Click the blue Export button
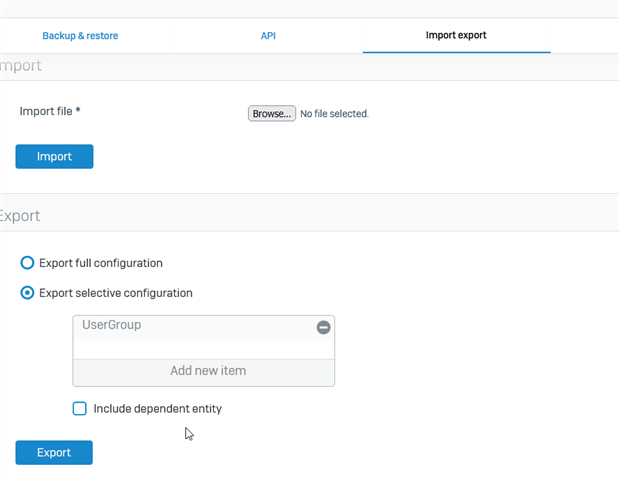The height and width of the screenshot is (480, 619). [54, 452]
